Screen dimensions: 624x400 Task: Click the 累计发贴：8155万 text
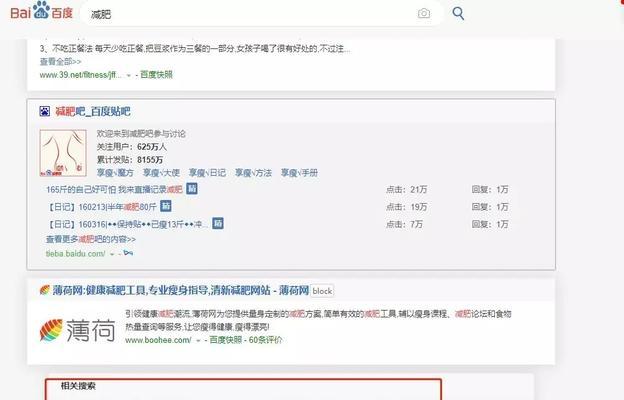130,160
